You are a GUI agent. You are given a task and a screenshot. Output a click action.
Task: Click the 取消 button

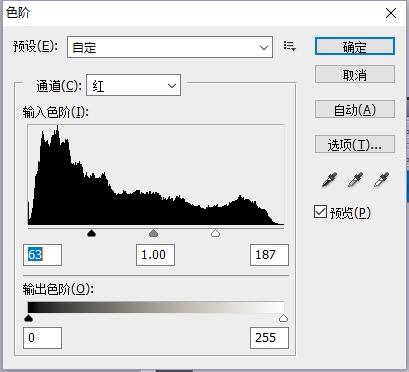355,74
